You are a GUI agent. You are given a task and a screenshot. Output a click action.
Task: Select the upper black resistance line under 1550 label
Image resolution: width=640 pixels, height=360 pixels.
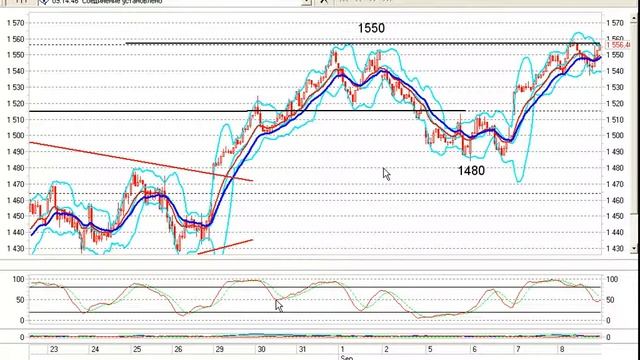tap(362, 43)
